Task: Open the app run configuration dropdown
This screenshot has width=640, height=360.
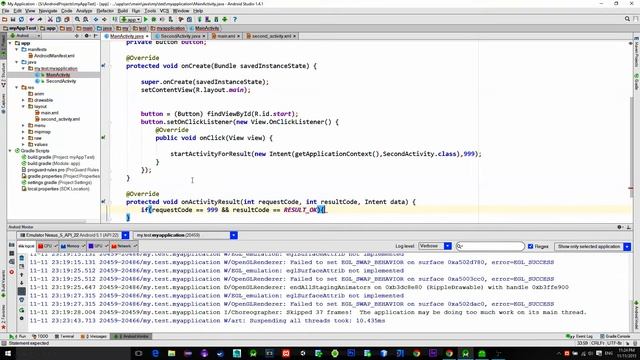Action: pos(131,19)
